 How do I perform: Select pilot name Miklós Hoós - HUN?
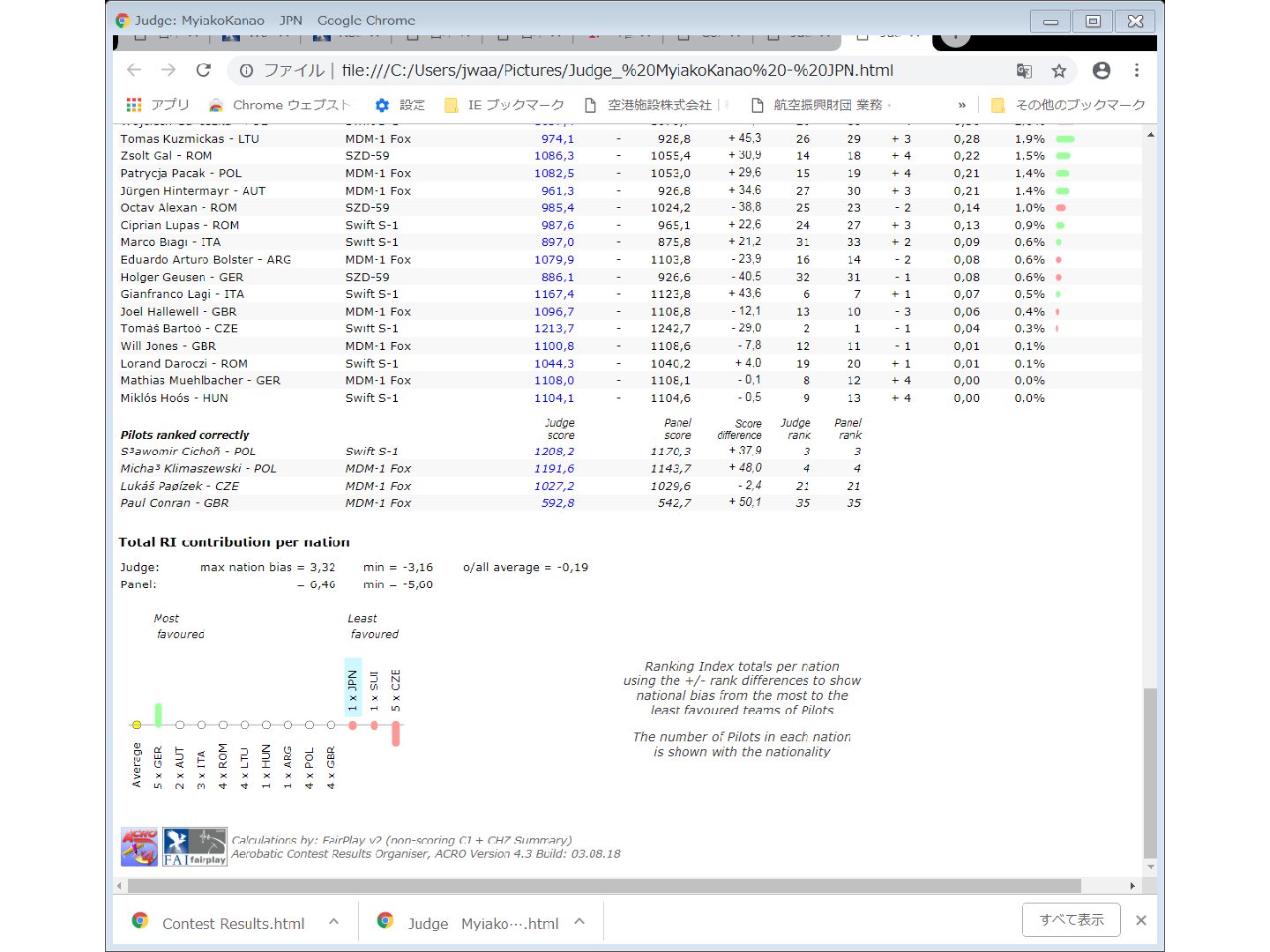[x=174, y=398]
